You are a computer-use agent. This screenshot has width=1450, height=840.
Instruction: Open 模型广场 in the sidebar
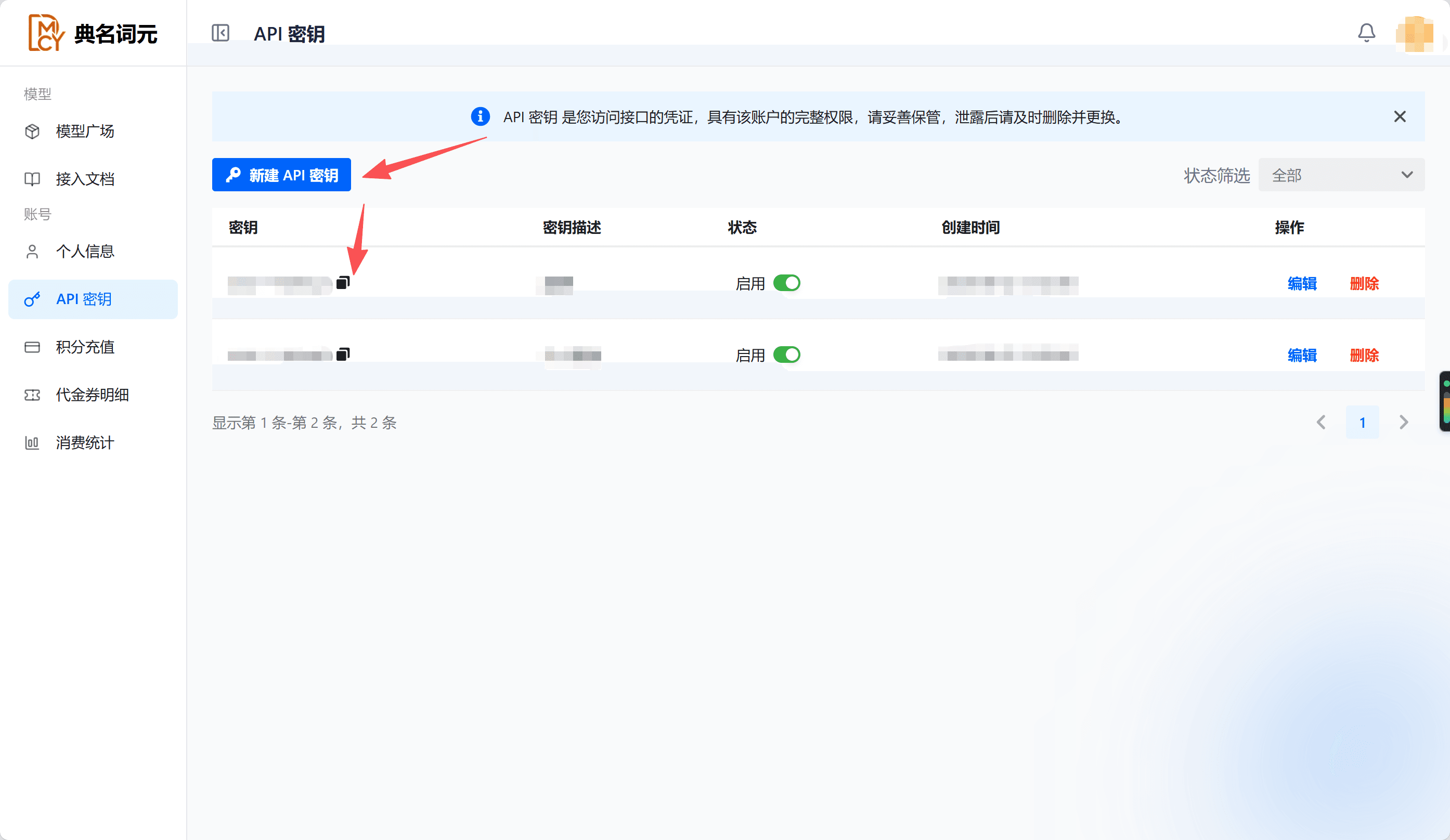[93, 131]
